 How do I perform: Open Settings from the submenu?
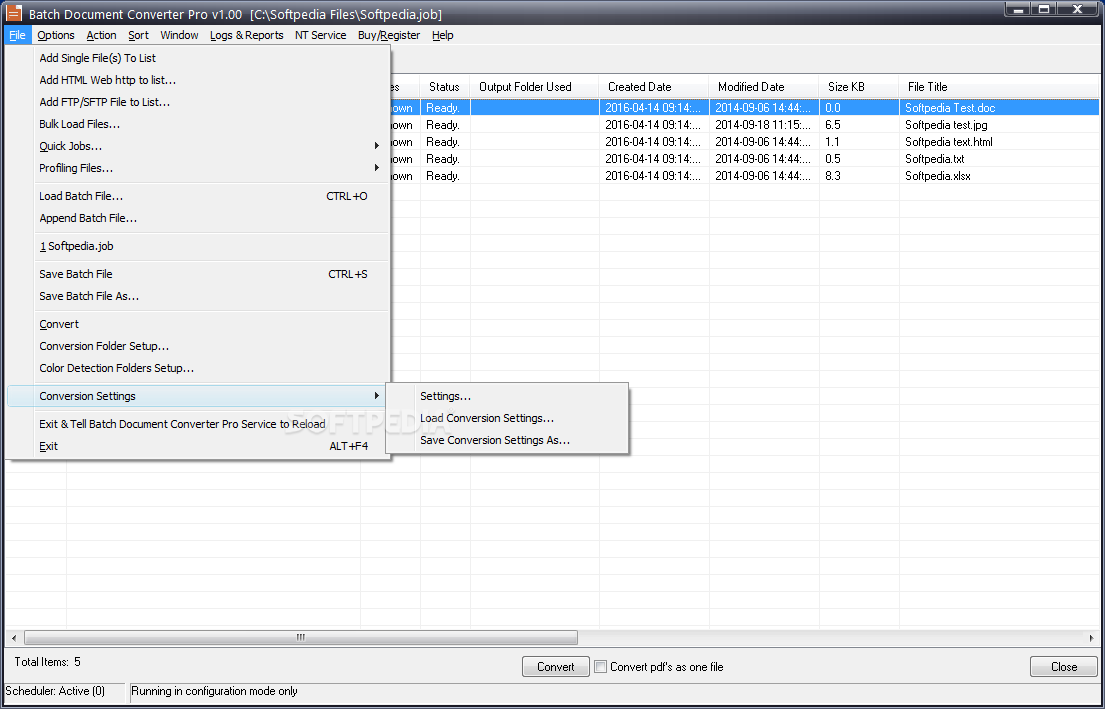pos(507,396)
